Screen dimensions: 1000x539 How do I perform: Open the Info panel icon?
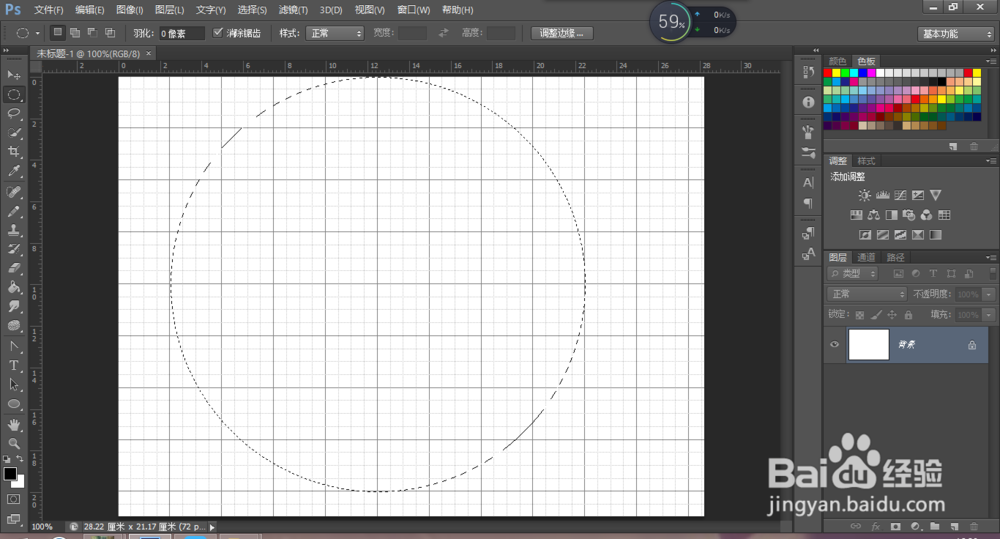pos(808,102)
